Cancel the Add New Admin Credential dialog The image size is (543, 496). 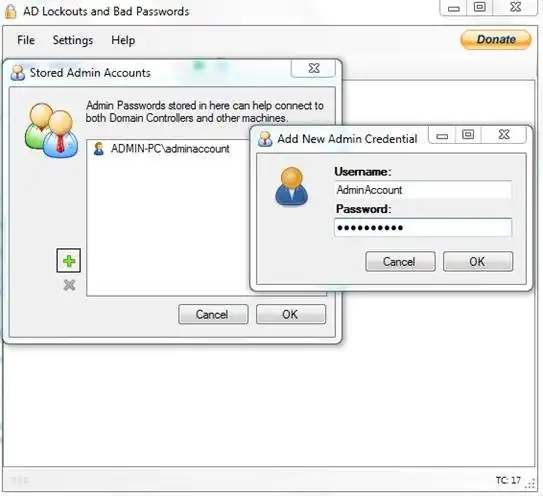click(x=400, y=261)
